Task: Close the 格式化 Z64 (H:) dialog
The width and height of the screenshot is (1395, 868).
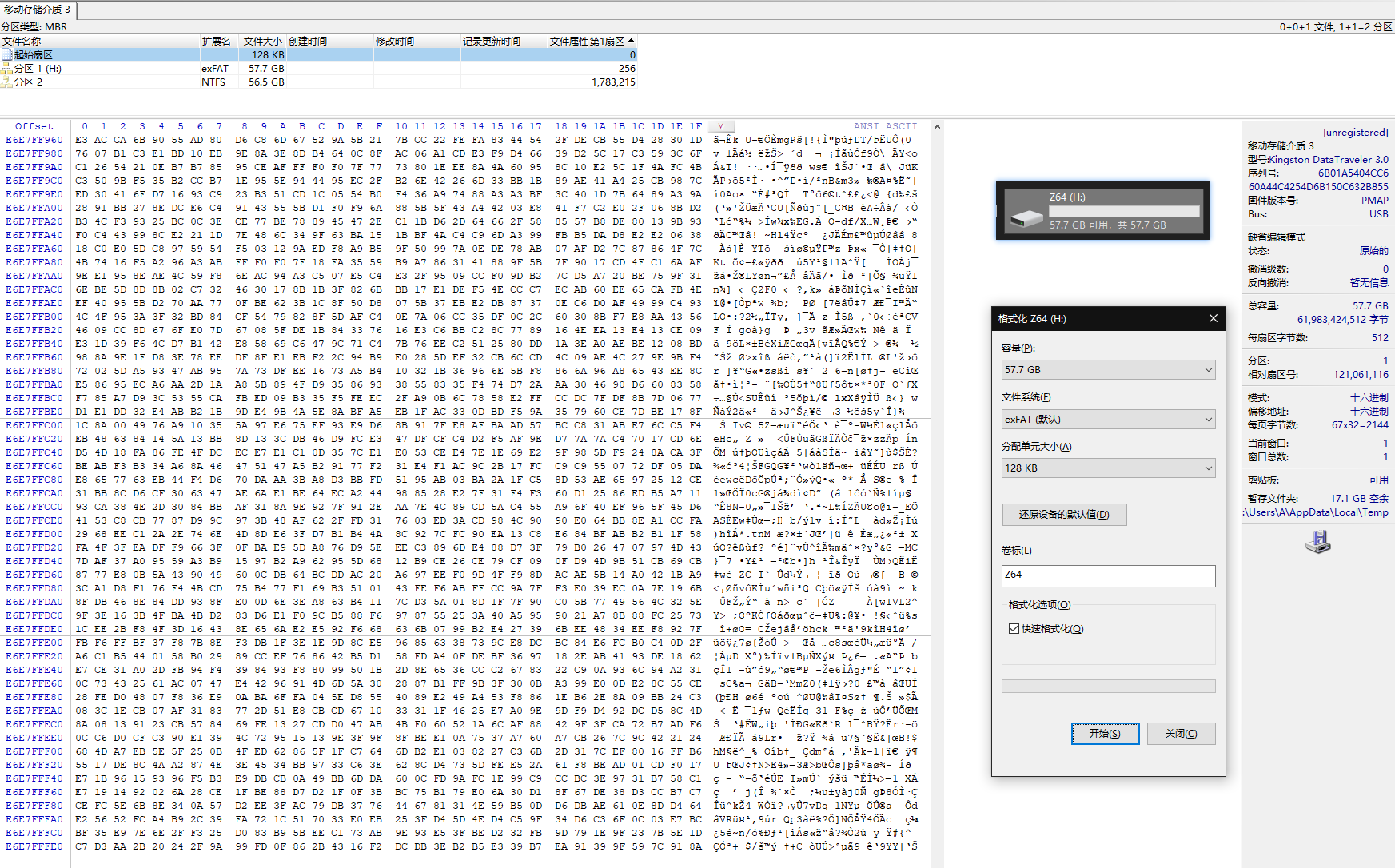Action: (1213, 318)
